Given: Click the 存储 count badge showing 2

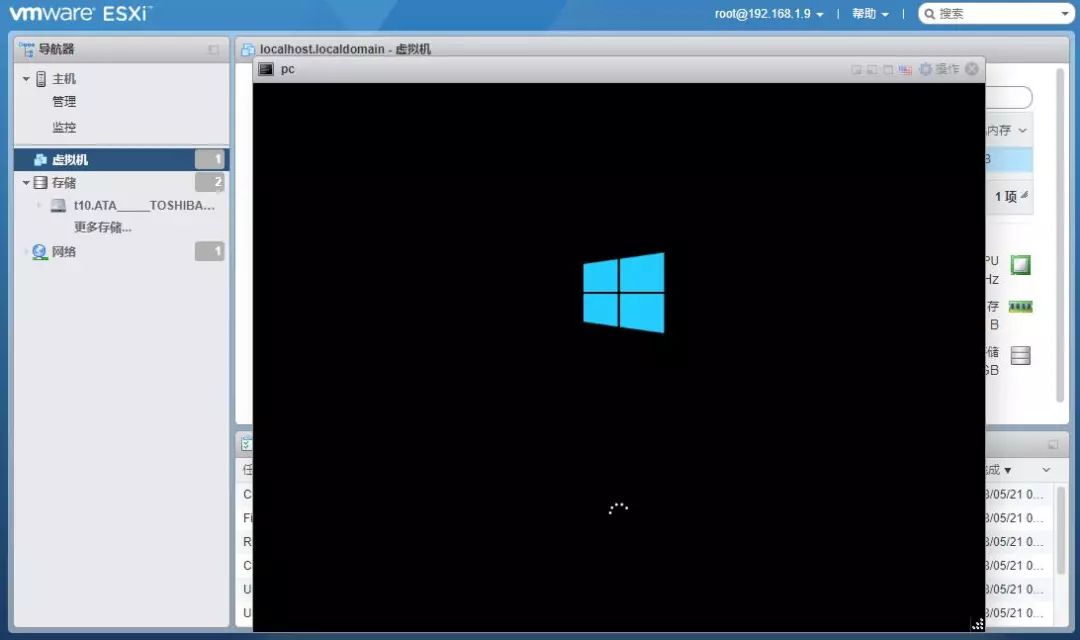Looking at the screenshot, I should point(209,182).
